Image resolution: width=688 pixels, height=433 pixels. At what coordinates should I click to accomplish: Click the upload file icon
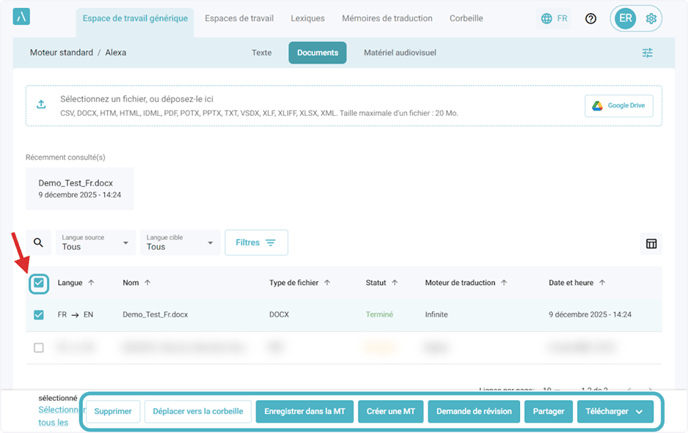pos(41,105)
